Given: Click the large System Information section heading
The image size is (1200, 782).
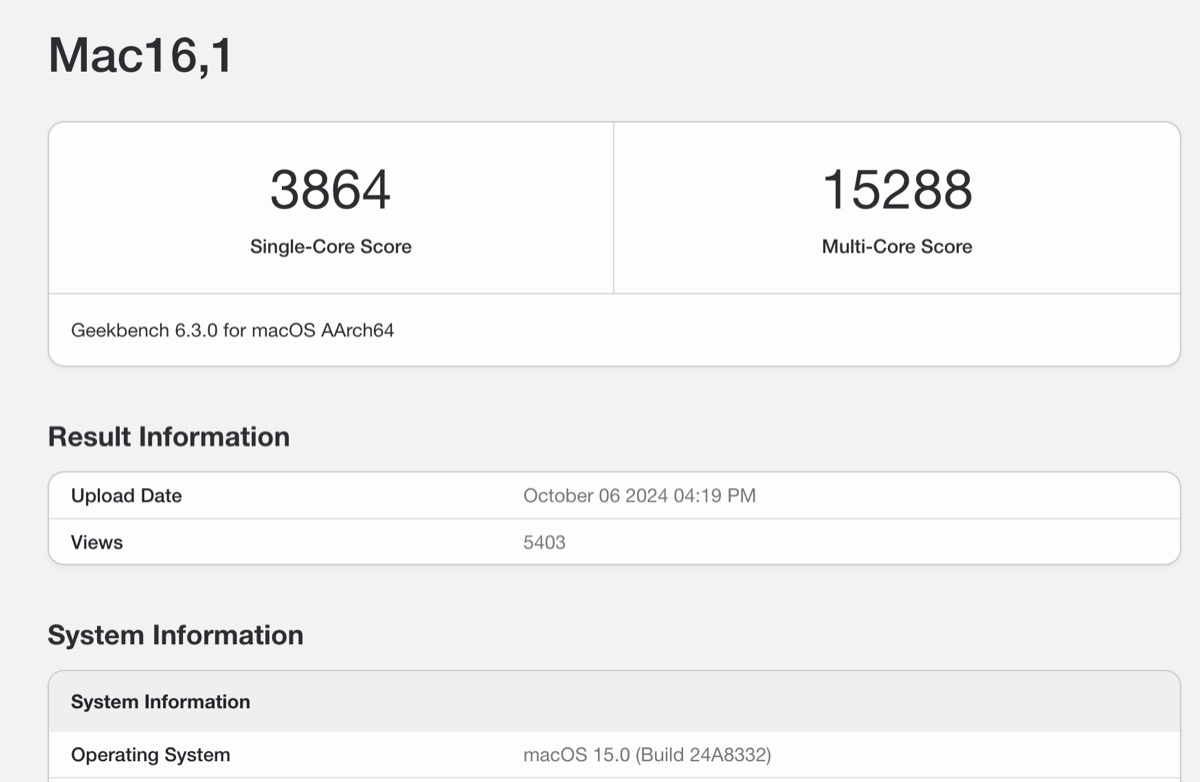Looking at the screenshot, I should tap(175, 636).
